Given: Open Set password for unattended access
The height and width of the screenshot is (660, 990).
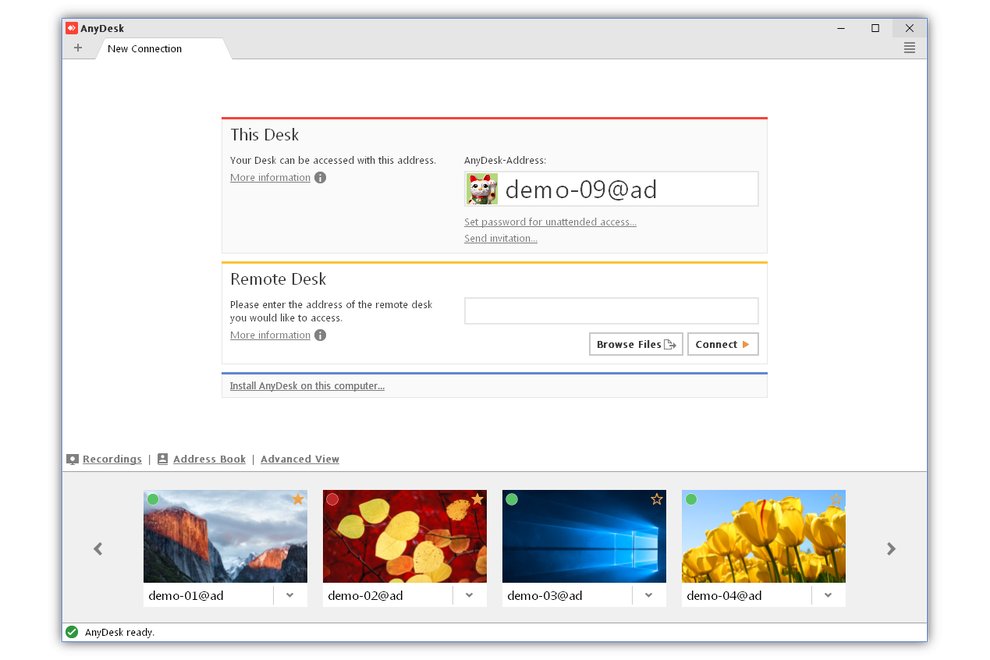Looking at the screenshot, I should (x=550, y=222).
